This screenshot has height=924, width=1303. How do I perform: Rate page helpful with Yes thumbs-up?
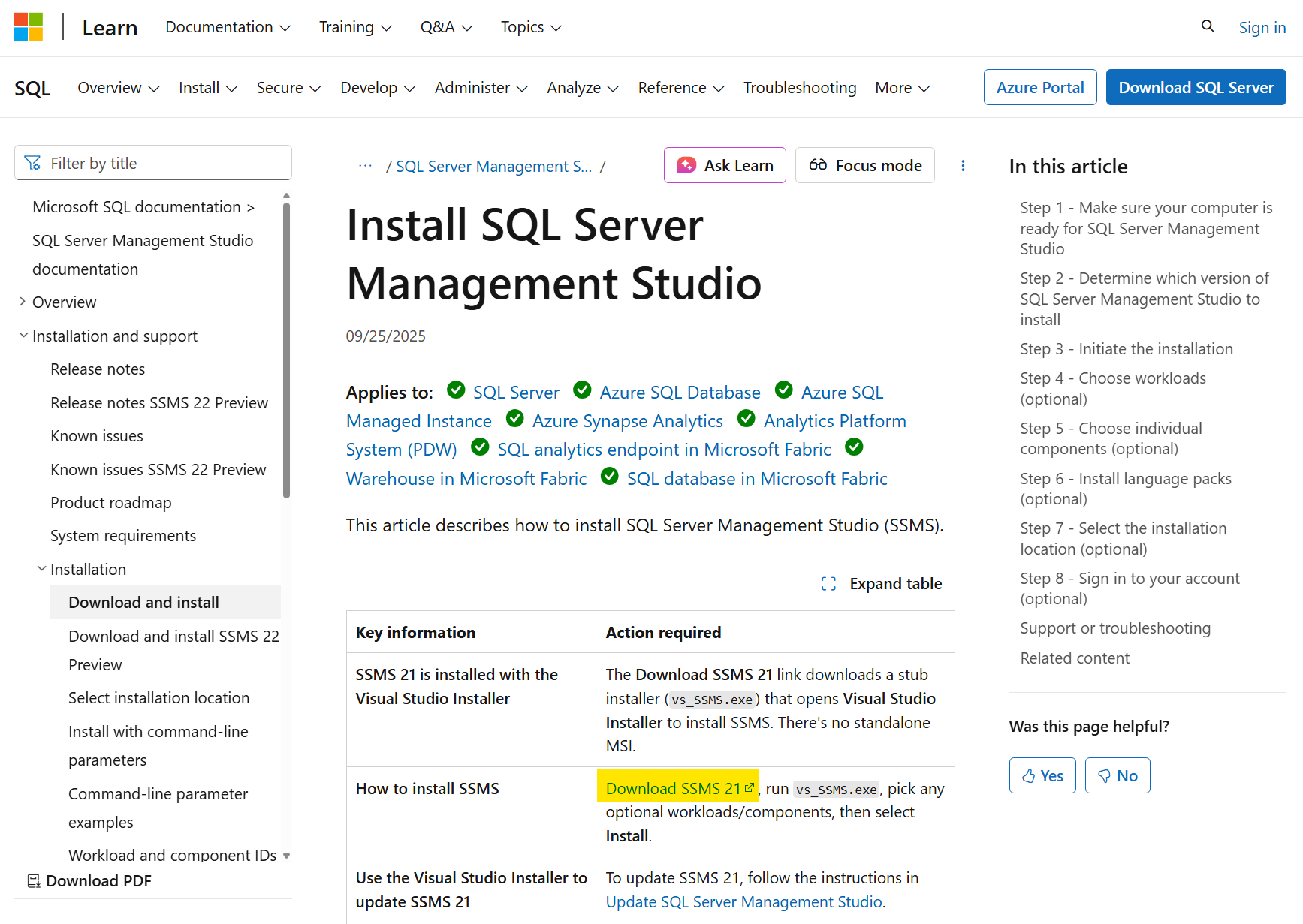point(1042,775)
